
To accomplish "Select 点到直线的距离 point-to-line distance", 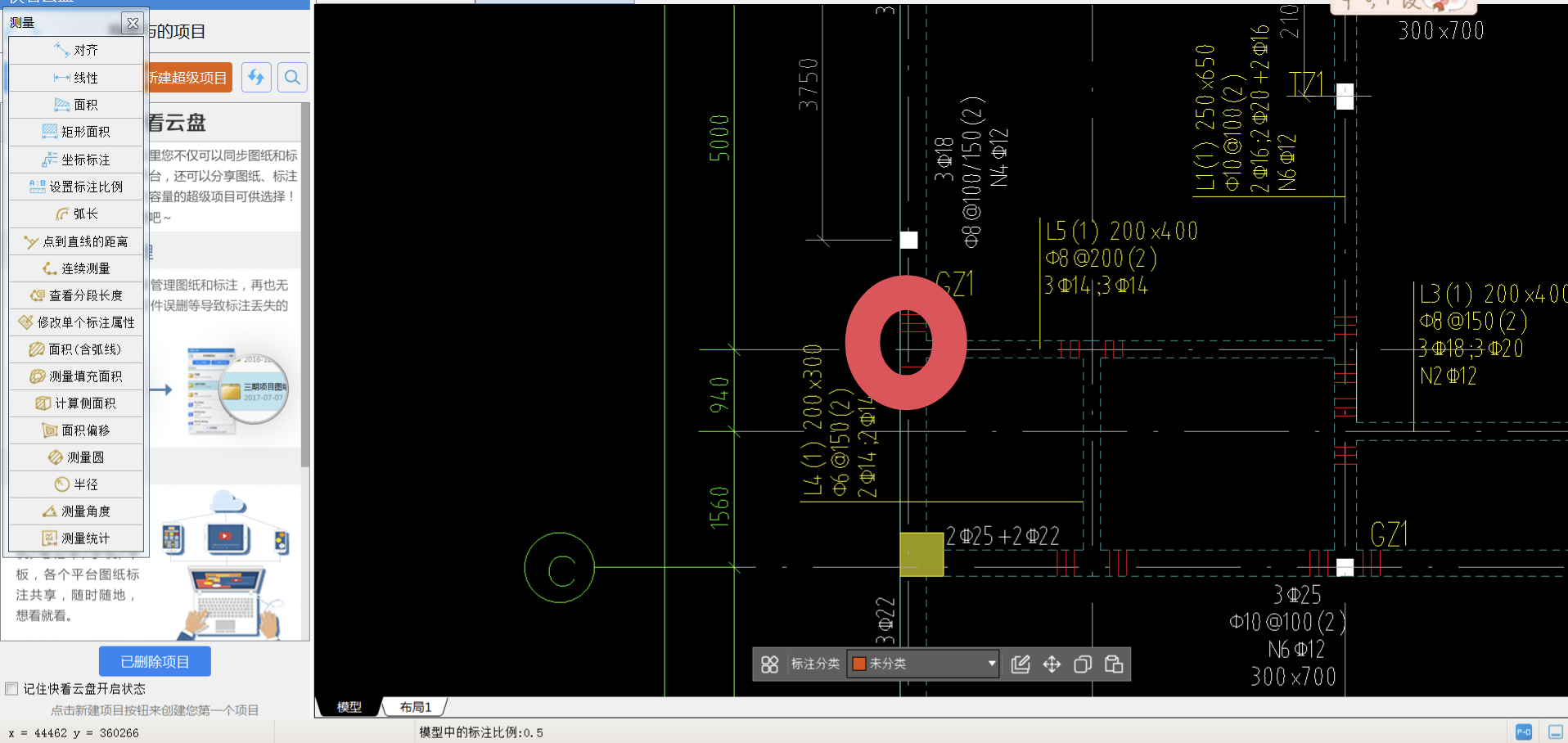I will click(76, 241).
